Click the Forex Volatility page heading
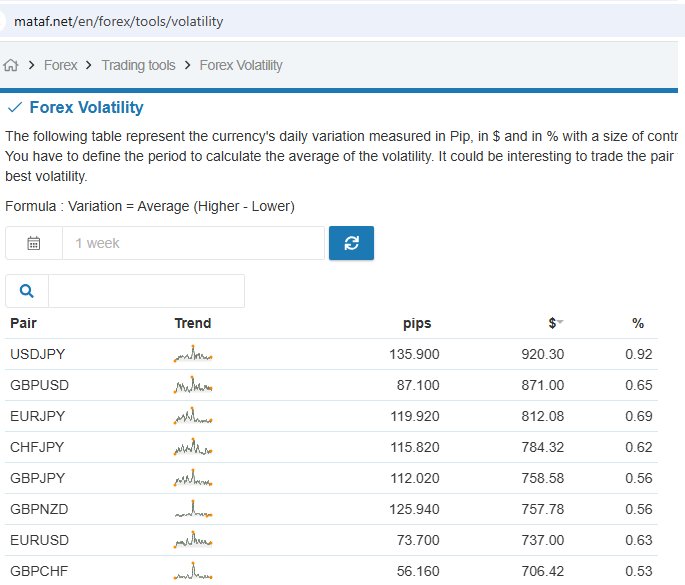Viewport: 685px width, 585px height. coord(86,107)
